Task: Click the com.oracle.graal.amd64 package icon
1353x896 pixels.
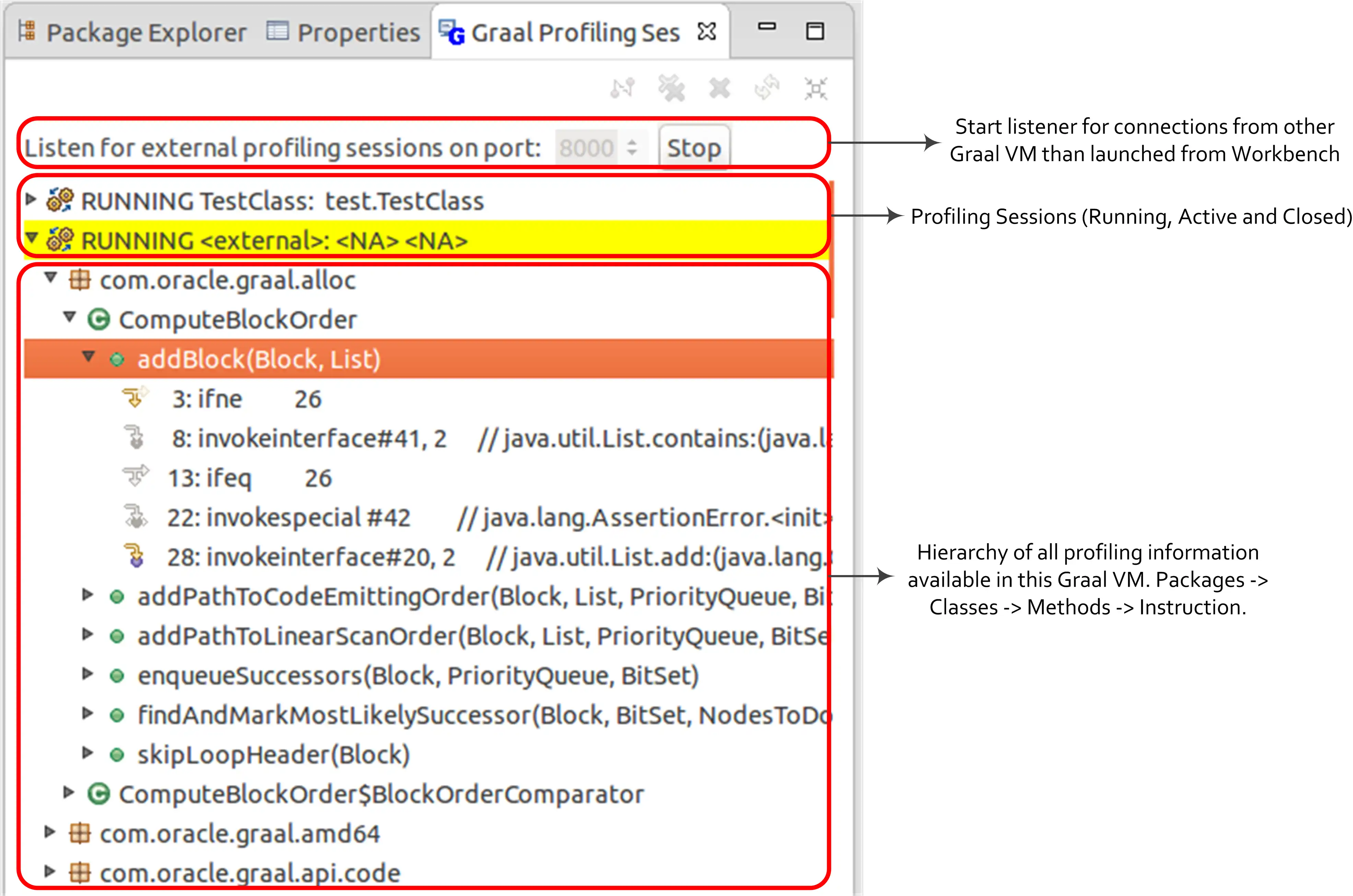Action: pos(80,833)
